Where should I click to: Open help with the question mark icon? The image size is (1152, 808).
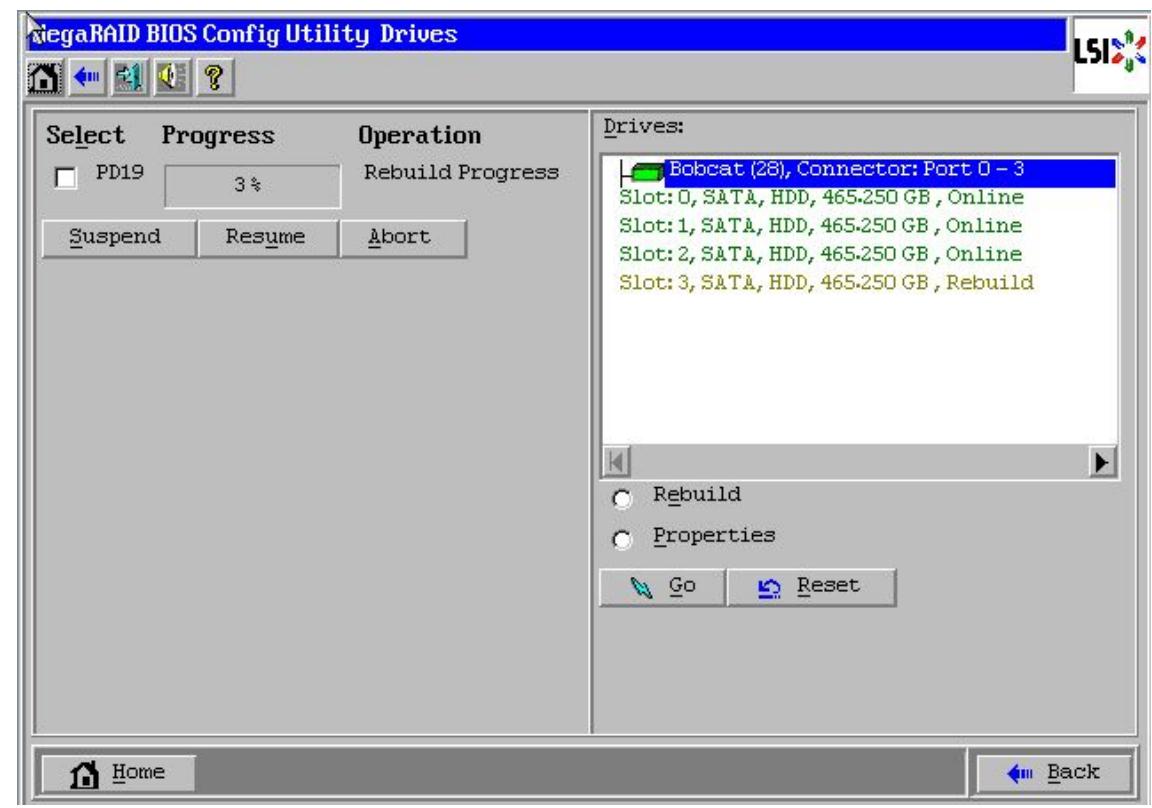coord(215,77)
